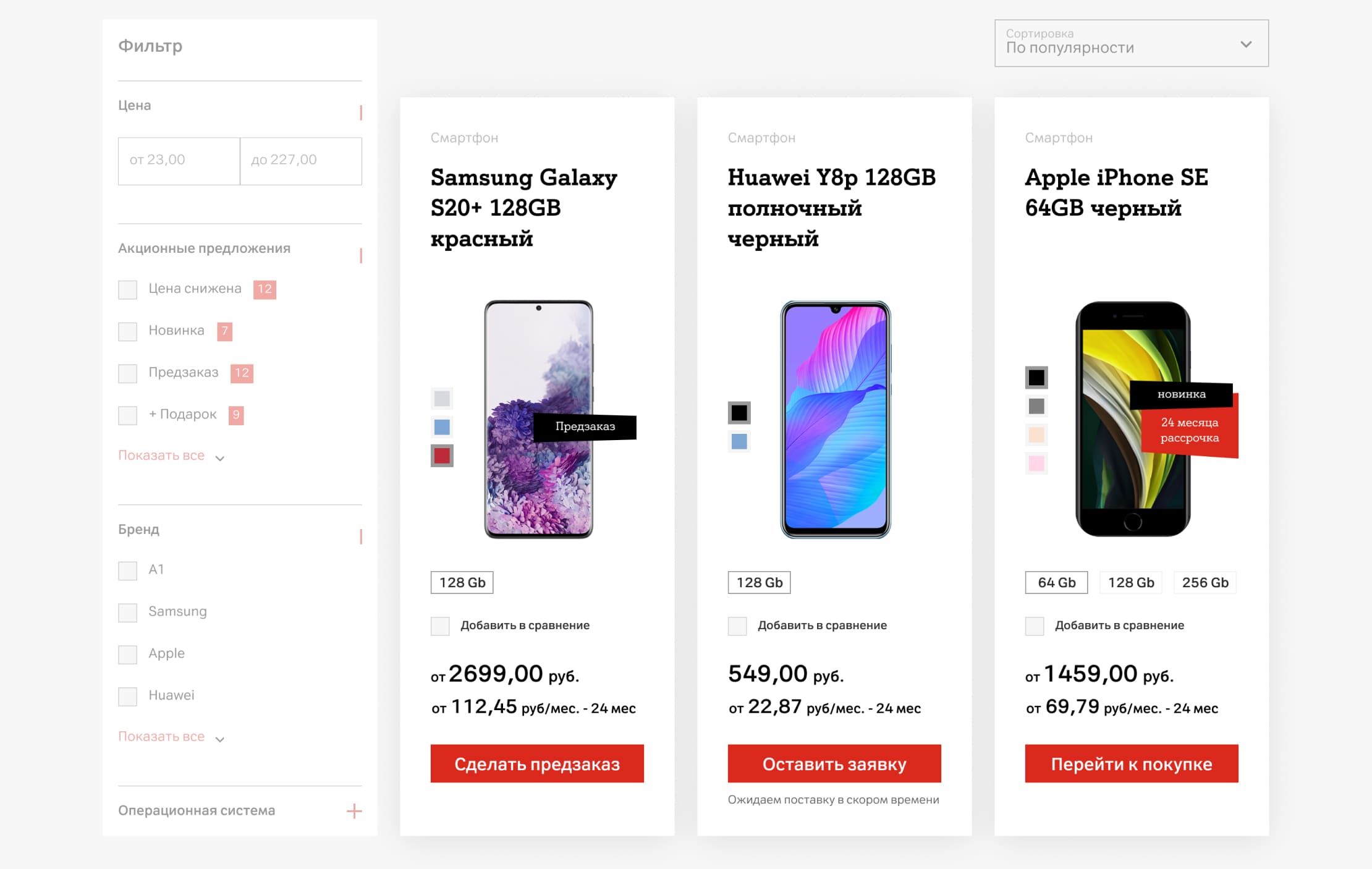This screenshot has width=1372, height=869.
Task: Click the Предзаказ badge on Samsung phone
Action: click(585, 426)
